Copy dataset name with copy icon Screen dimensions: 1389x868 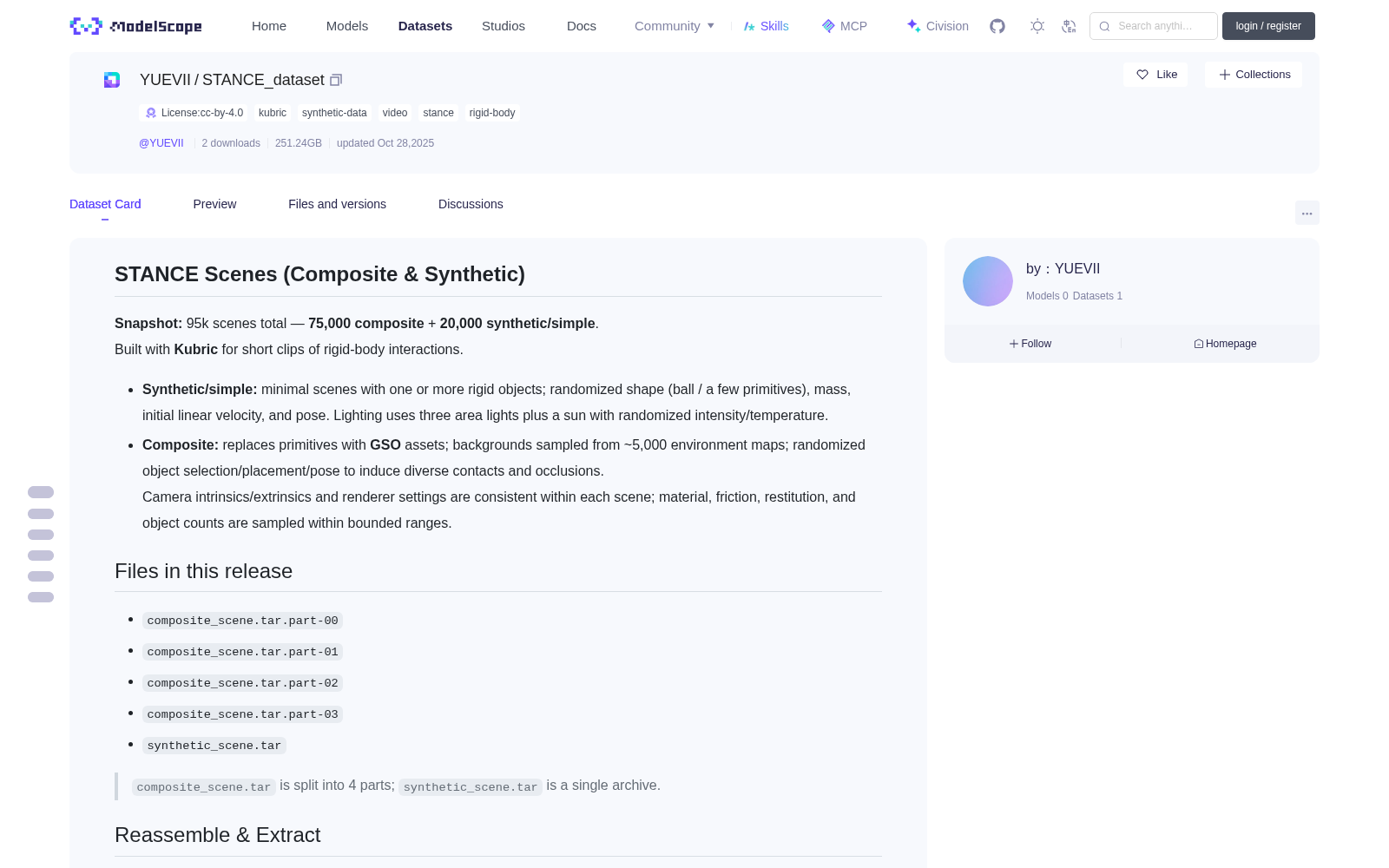[x=336, y=80]
